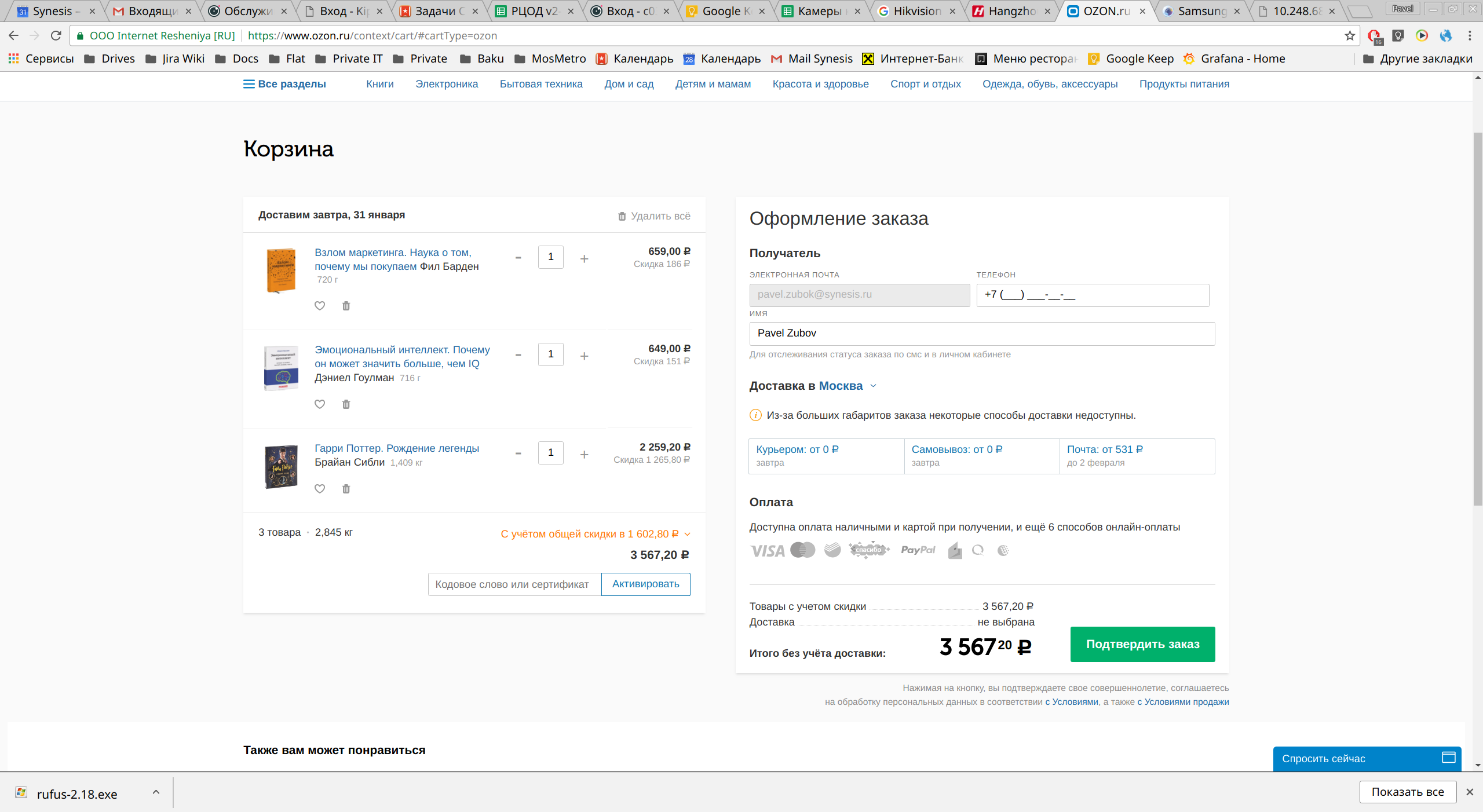Open Все разделы hamburger menu
Viewport: 1483px width, 812px height.
(x=284, y=85)
